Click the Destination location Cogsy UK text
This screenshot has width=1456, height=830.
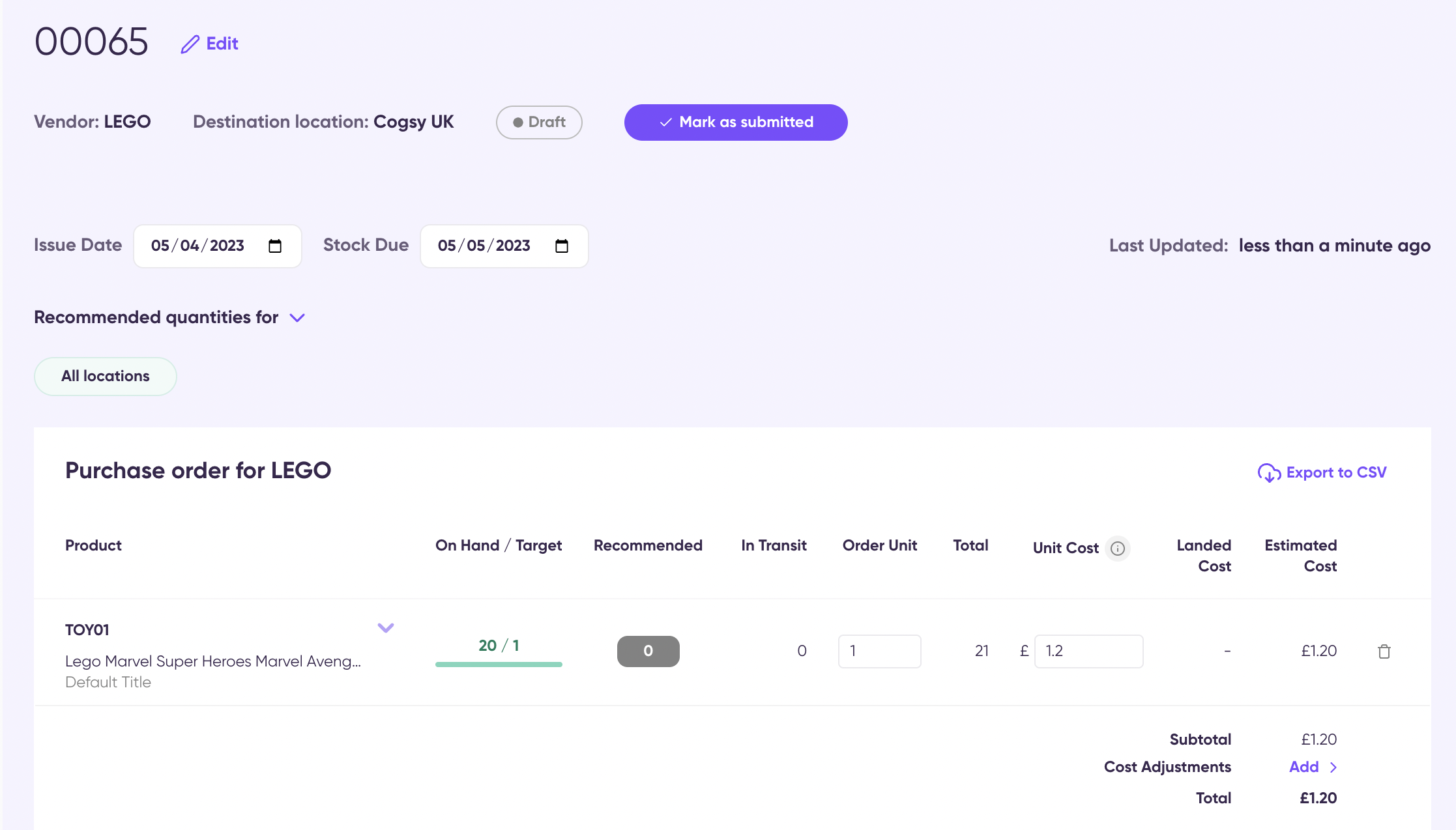[323, 122]
